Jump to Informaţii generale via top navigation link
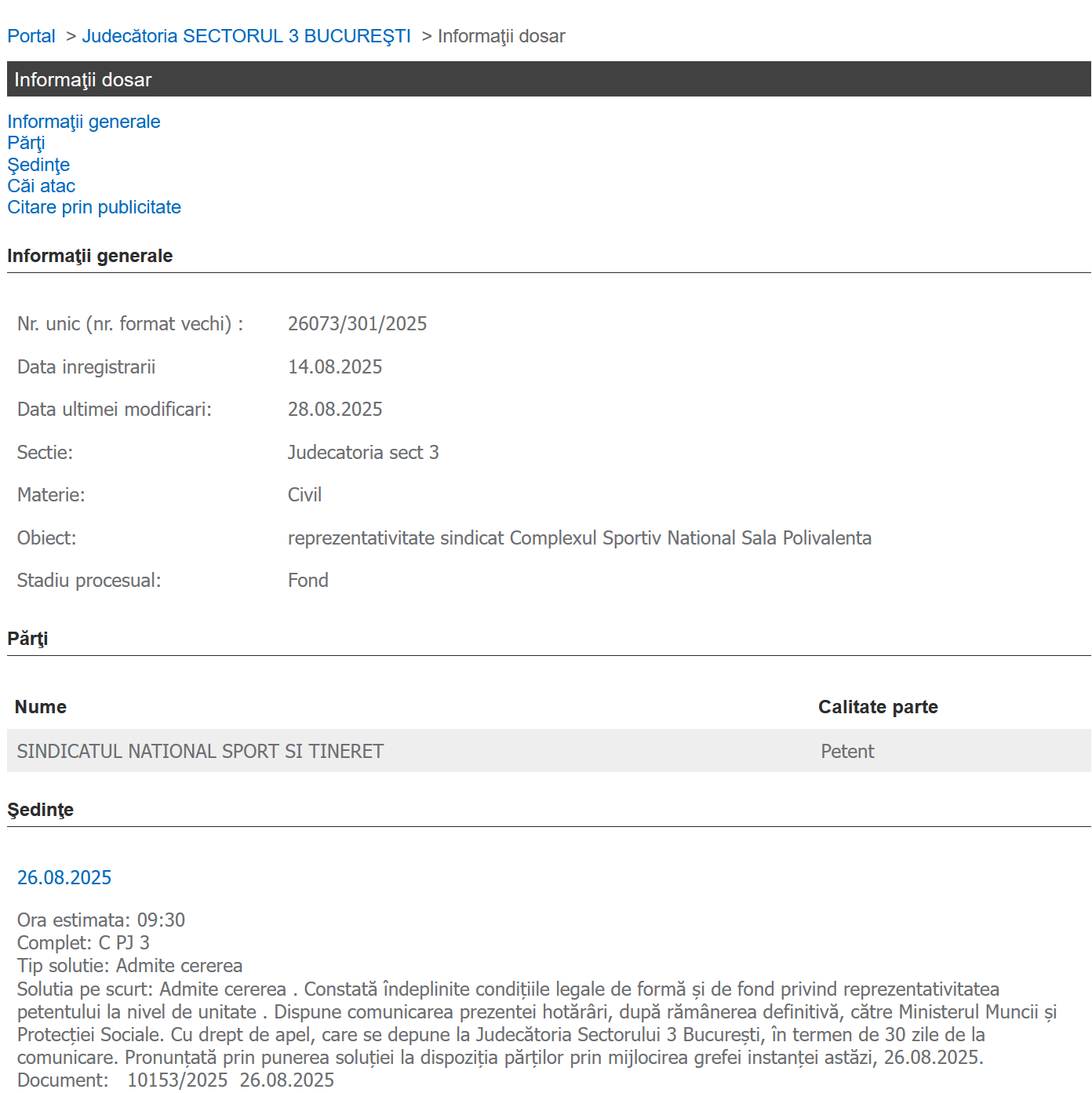This screenshot has height=1093, width=1092. [x=84, y=122]
